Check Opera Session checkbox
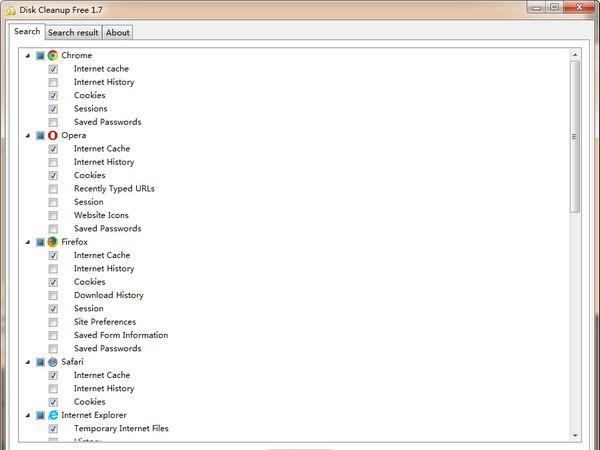 [53, 202]
